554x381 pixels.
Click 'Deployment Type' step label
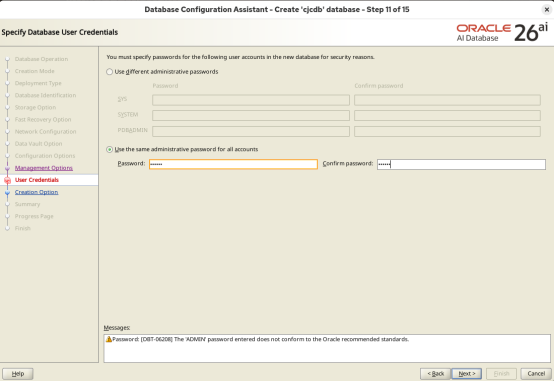38,83
